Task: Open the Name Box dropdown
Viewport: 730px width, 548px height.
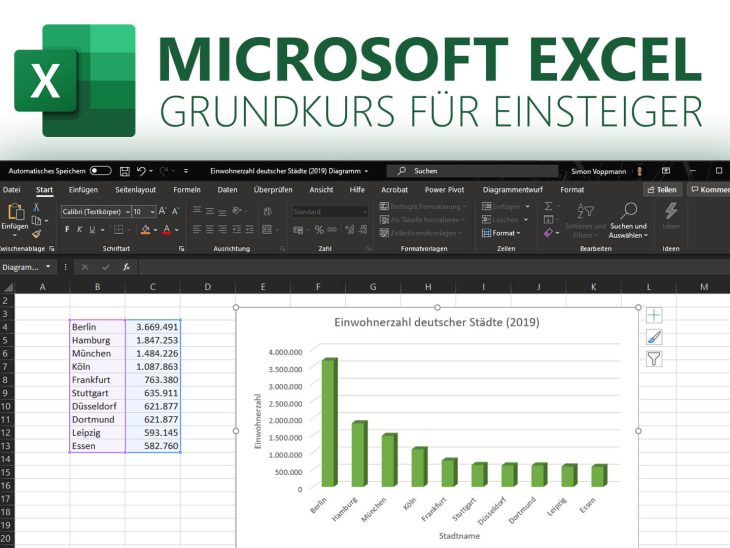Action: click(x=48, y=267)
